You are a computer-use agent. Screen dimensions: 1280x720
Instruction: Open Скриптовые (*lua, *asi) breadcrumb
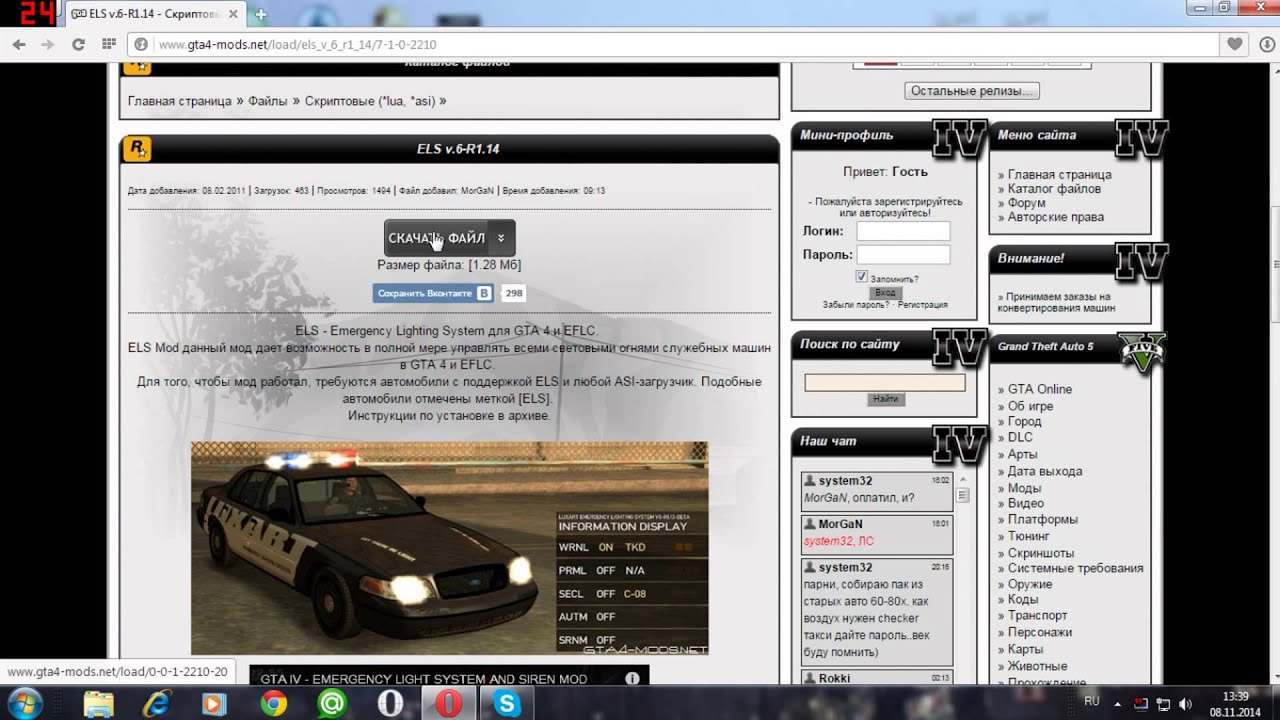370,101
